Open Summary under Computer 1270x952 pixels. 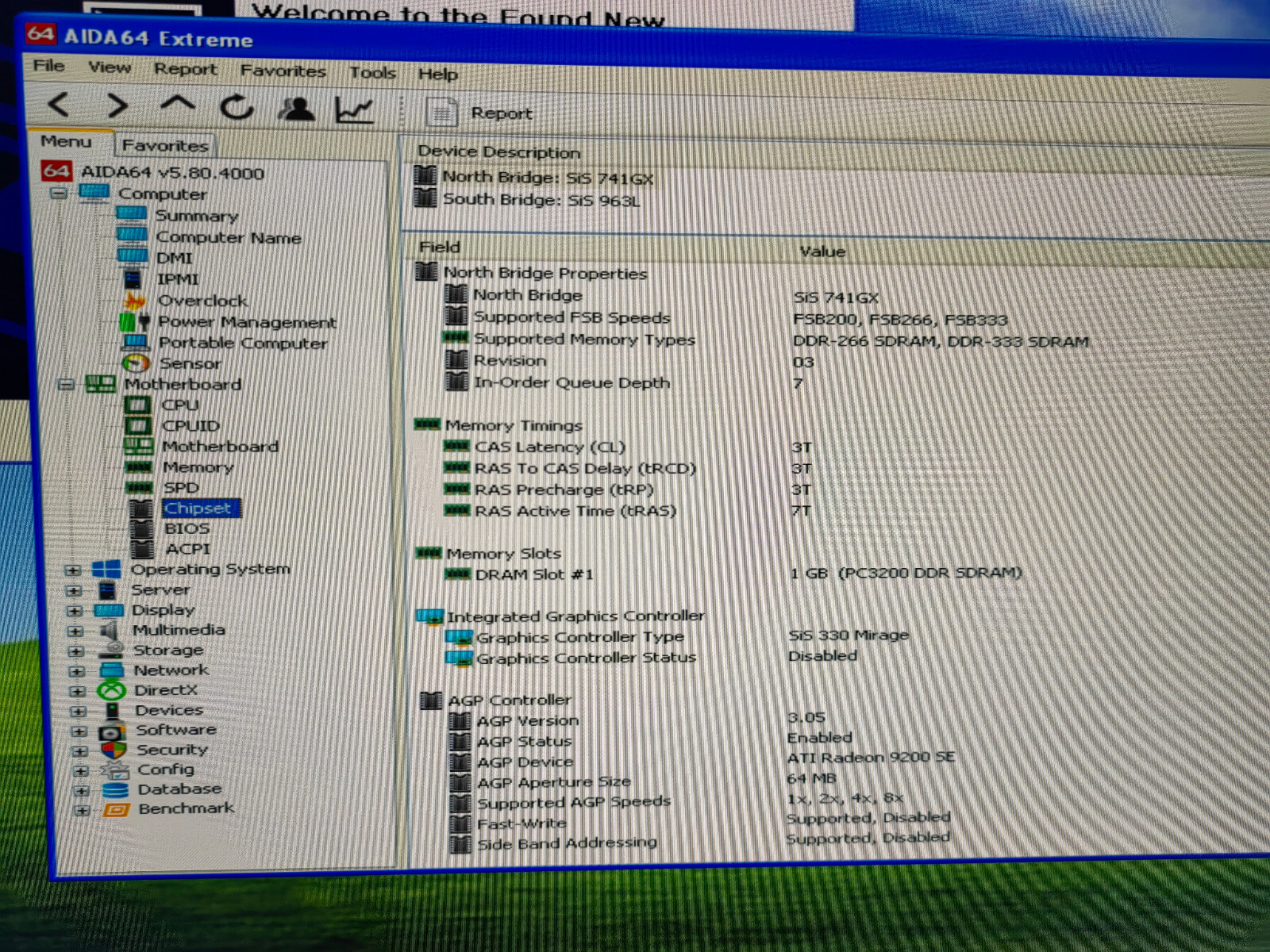click(196, 216)
